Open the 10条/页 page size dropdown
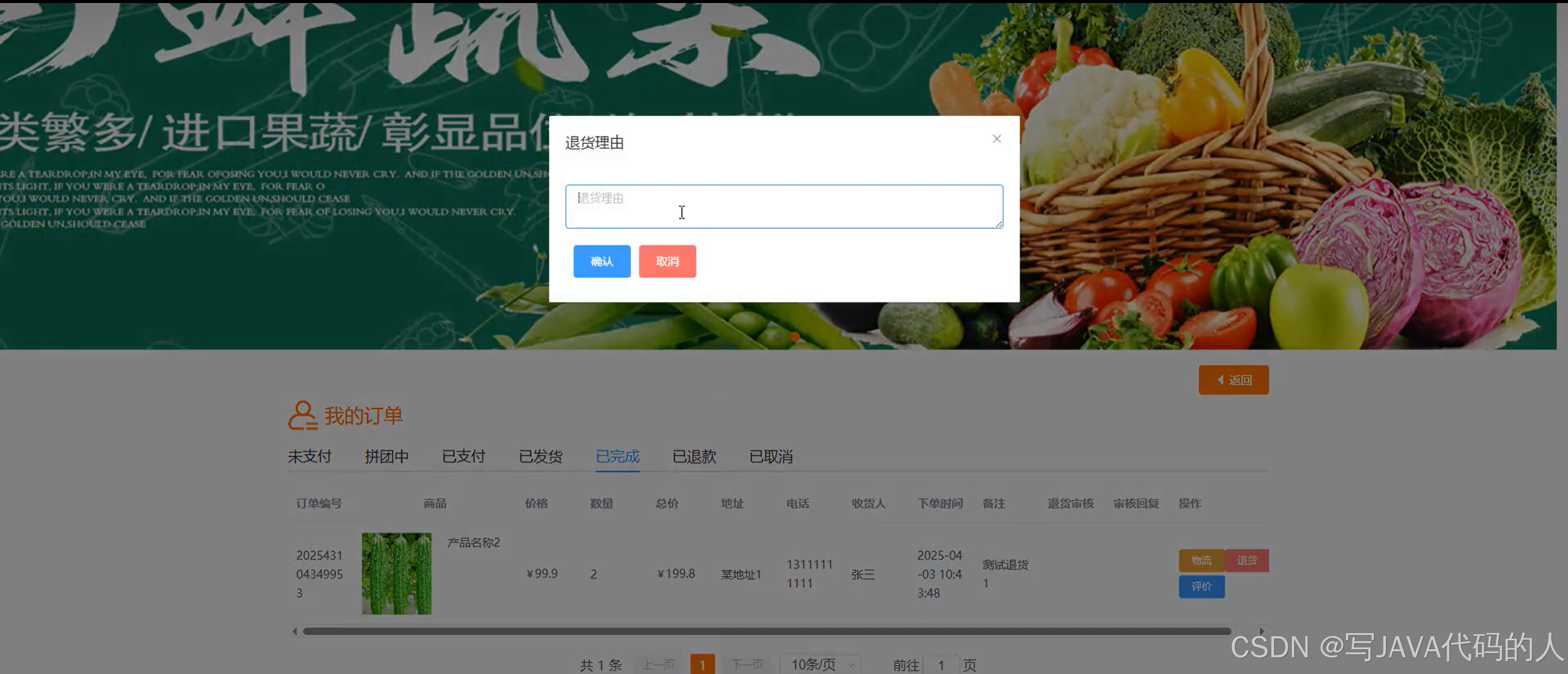Screen dimensions: 1568x674 [x=816, y=664]
